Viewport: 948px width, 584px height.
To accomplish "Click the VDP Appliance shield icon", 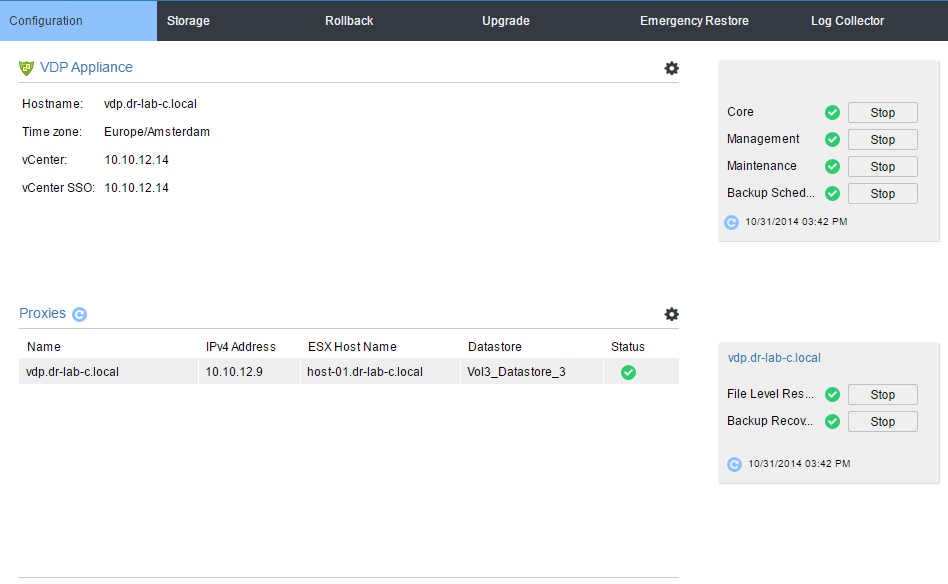I will click(x=26, y=67).
